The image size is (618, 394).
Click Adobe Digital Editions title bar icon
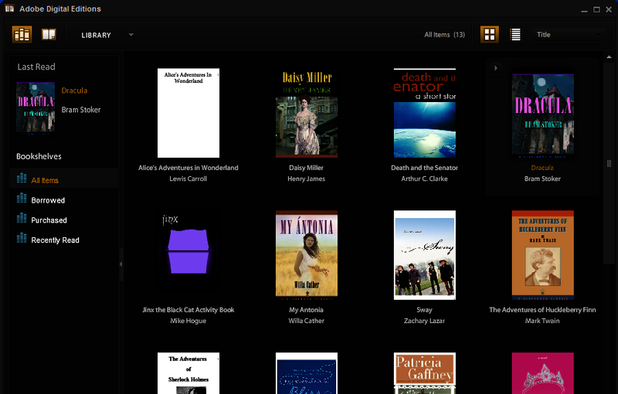coord(9,9)
